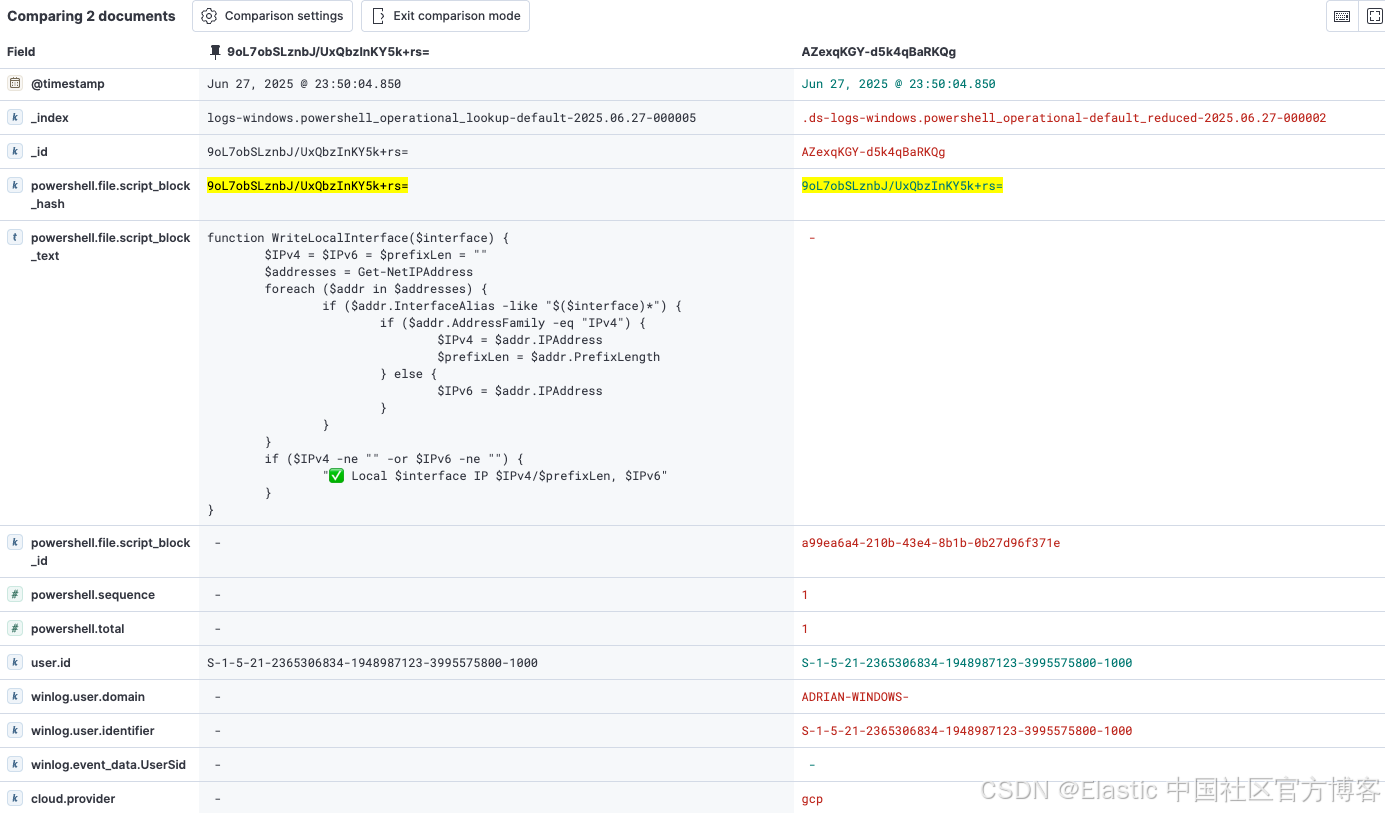Click powershell.file.script_block_hash field name
Viewport: 1385px width, 813px height.
(x=110, y=195)
